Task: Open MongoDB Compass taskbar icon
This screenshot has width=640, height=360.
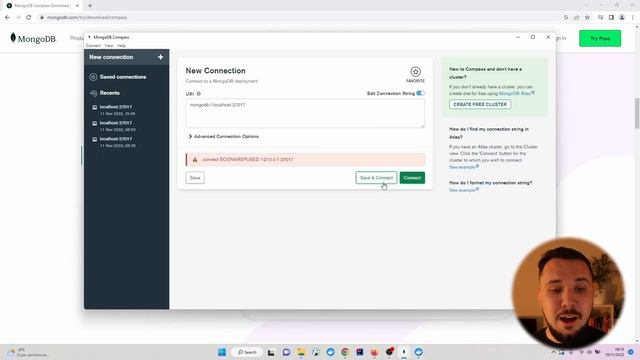Action: pos(404,352)
